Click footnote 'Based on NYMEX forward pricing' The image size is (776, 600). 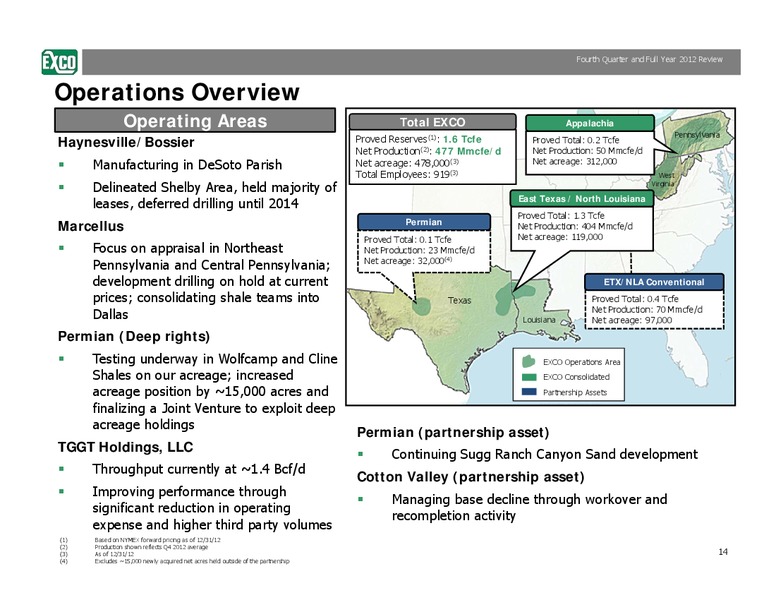coord(157,540)
